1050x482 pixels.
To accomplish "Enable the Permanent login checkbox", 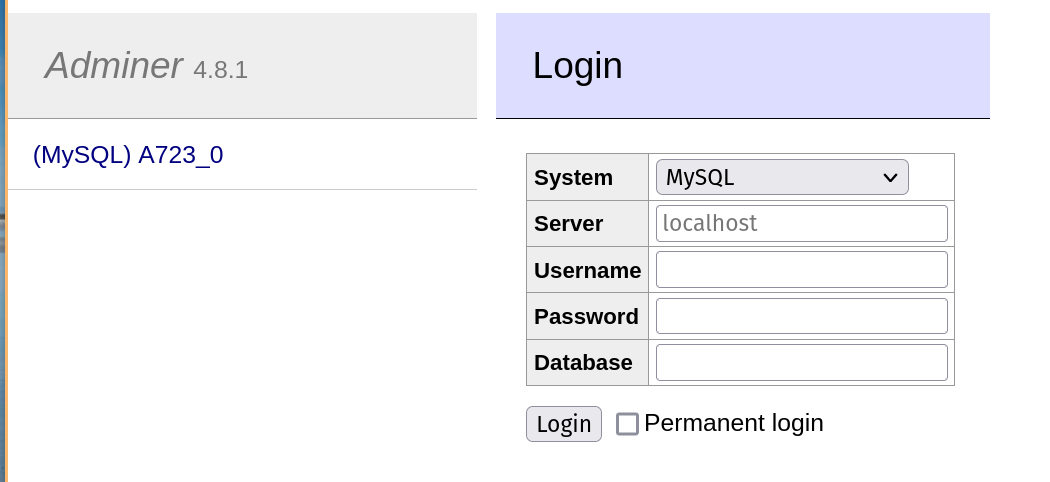I will point(627,424).
